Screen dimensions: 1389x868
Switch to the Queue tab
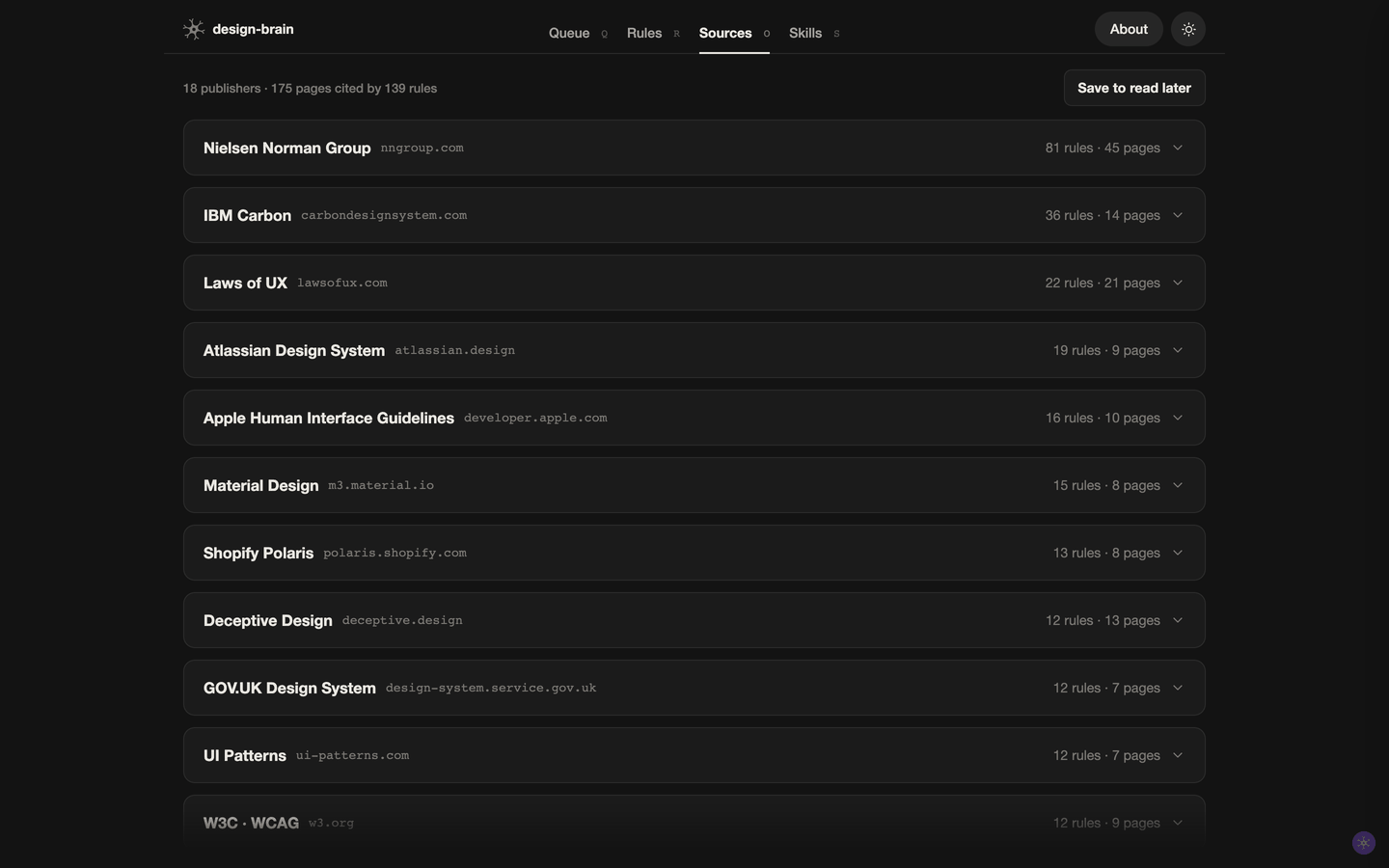[x=578, y=33]
